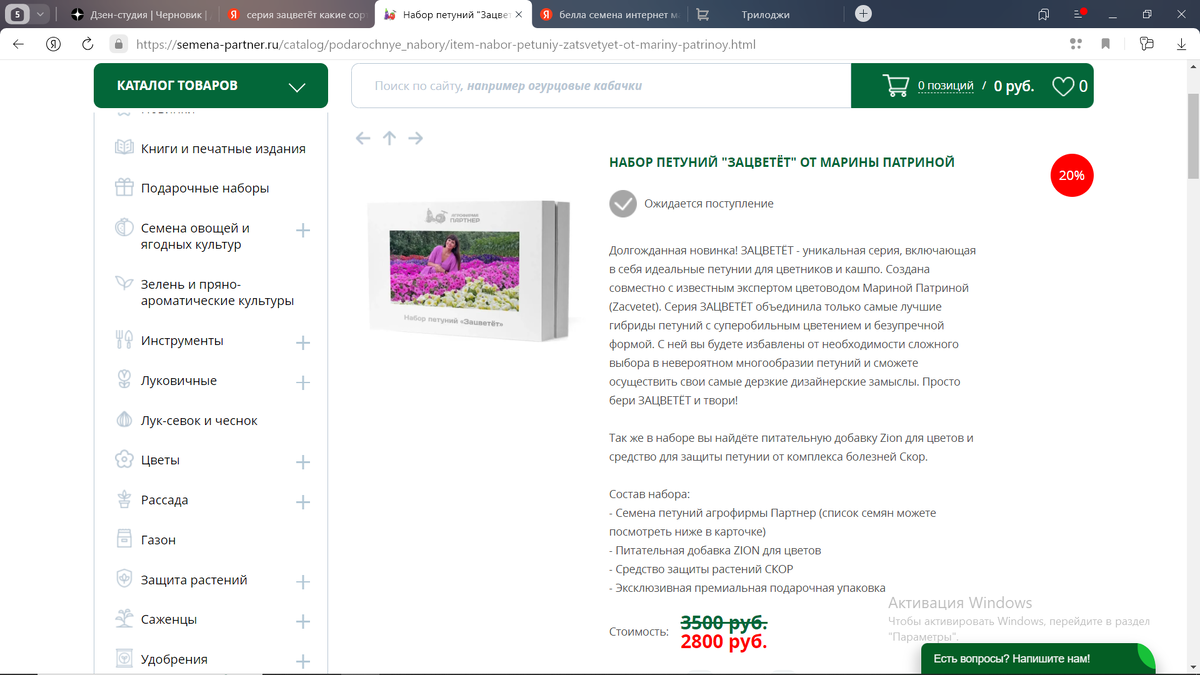This screenshot has width=1200, height=675.
Task: Bookmark this page
Action: coord(1106,44)
